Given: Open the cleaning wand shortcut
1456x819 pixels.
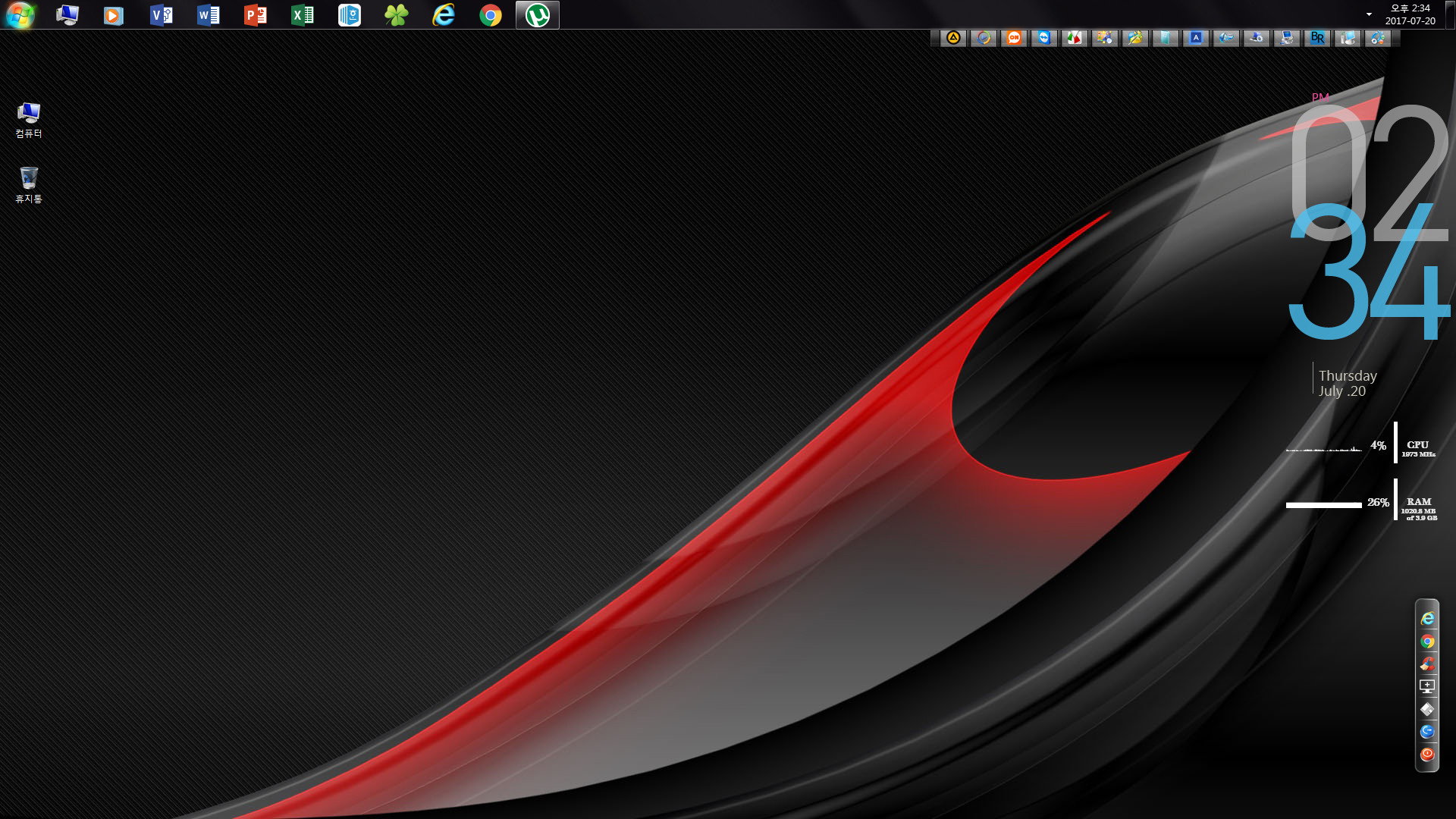Looking at the screenshot, I should pos(1135,38).
